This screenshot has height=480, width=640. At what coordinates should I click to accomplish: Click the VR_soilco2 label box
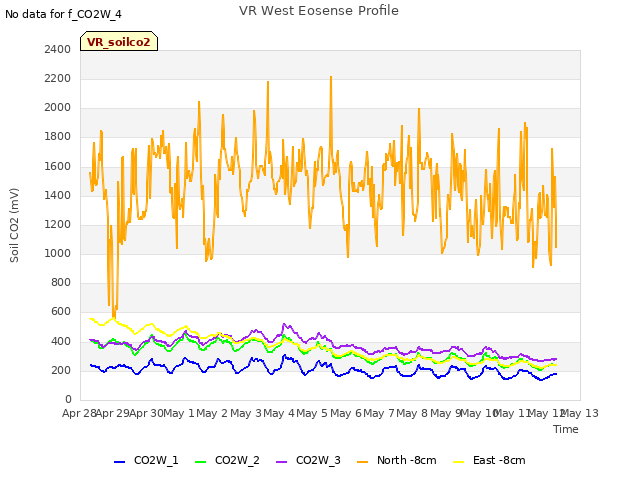point(119,41)
